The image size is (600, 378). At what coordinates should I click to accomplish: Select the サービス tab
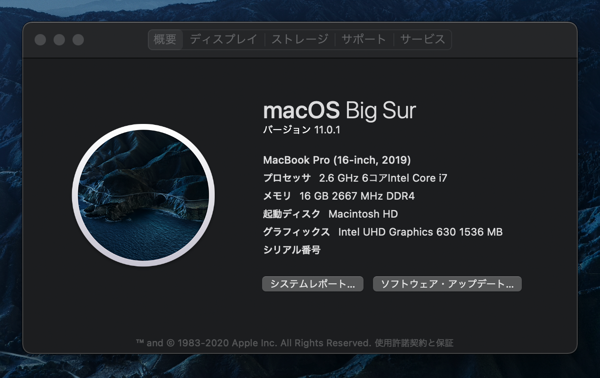click(422, 39)
